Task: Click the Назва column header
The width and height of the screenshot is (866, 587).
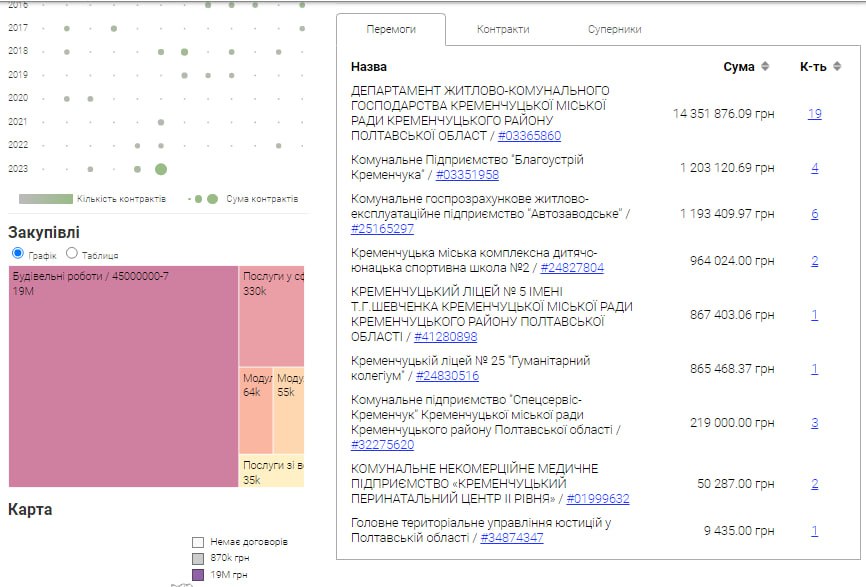Action: (368, 67)
